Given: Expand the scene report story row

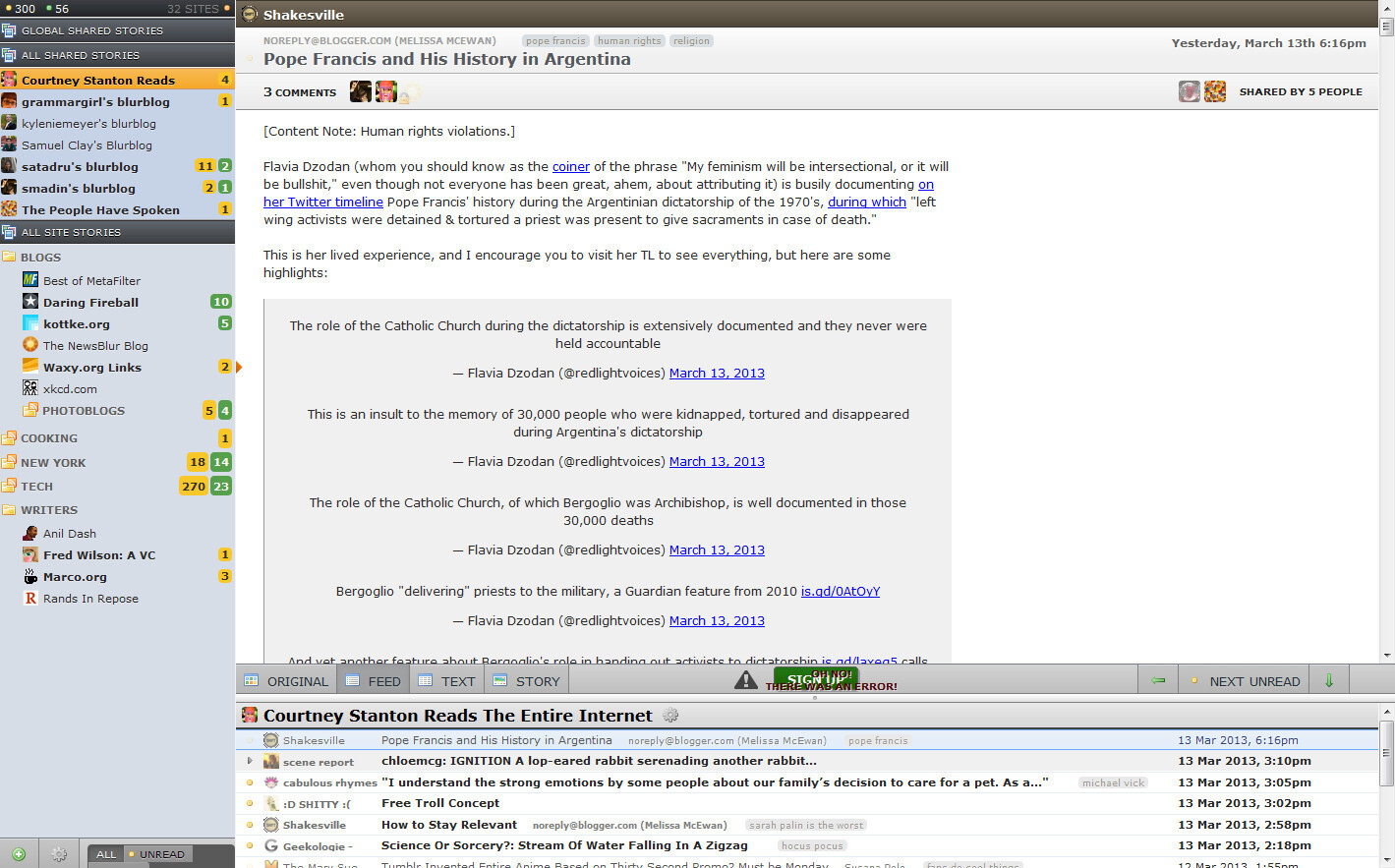Looking at the screenshot, I should (250, 761).
